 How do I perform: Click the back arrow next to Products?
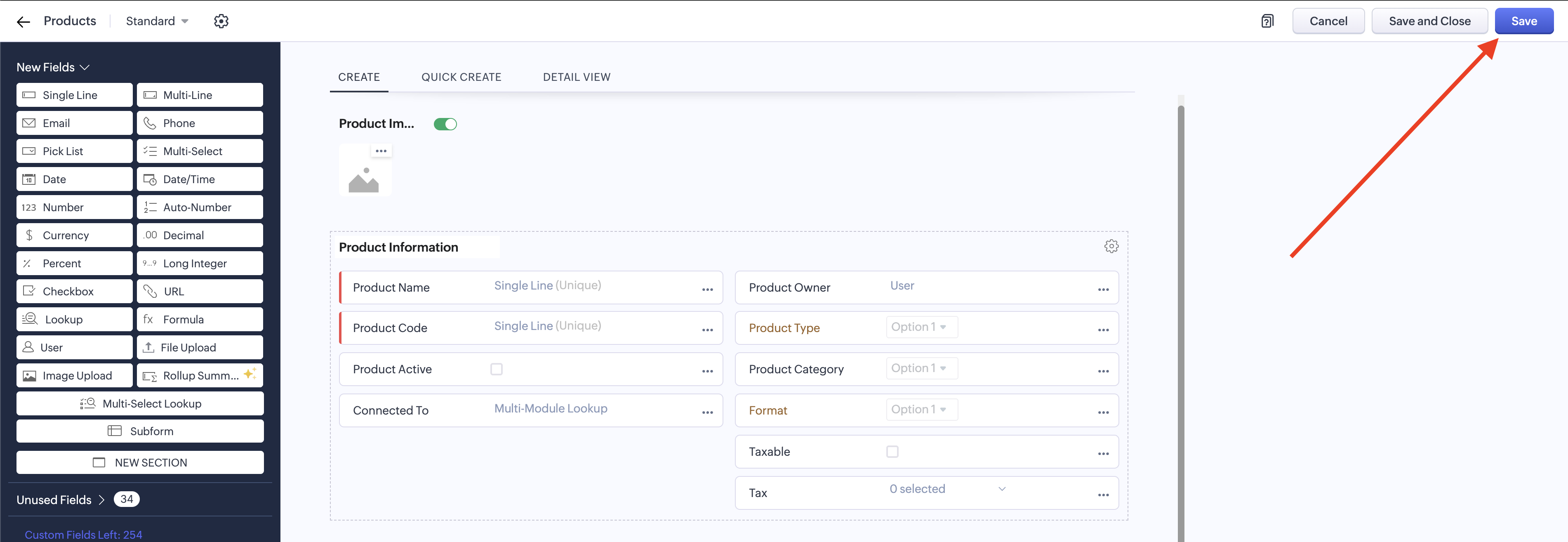pyautogui.click(x=23, y=22)
